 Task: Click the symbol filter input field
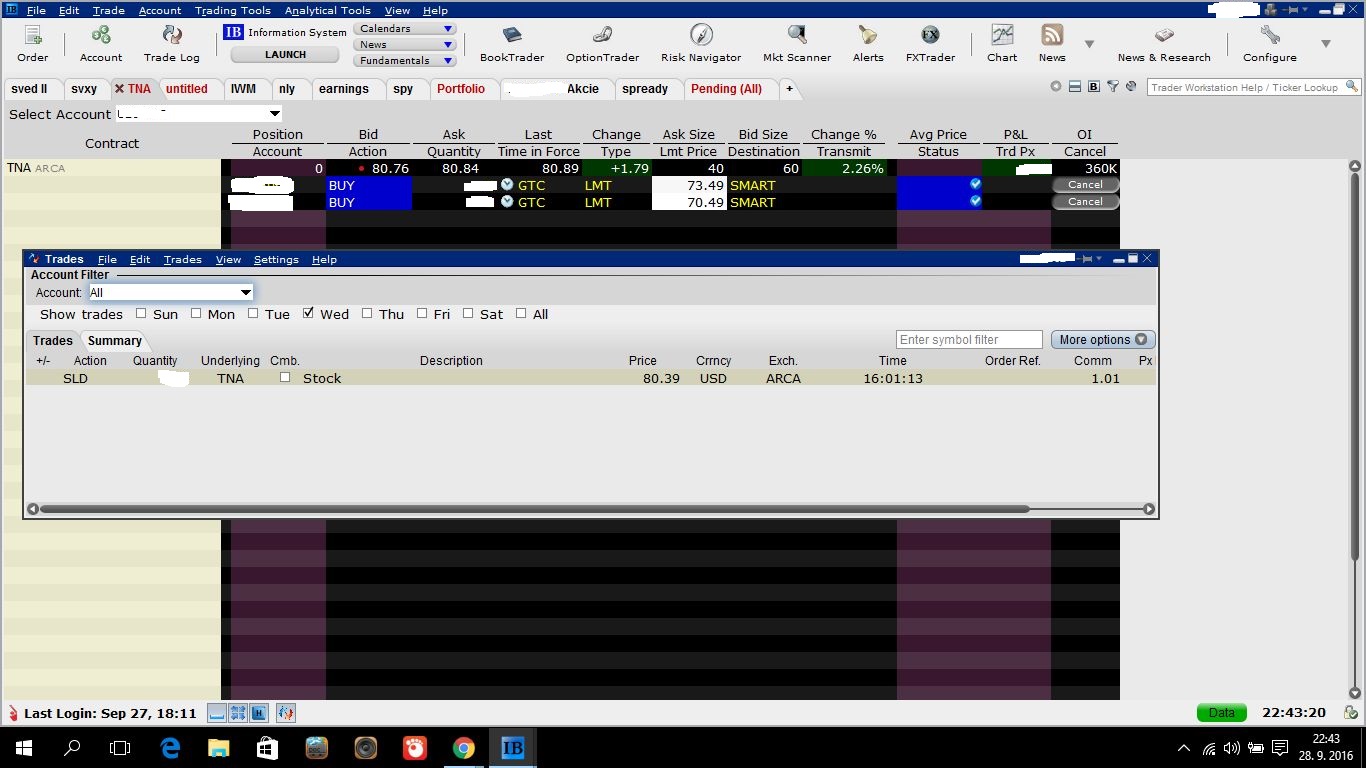coord(969,340)
